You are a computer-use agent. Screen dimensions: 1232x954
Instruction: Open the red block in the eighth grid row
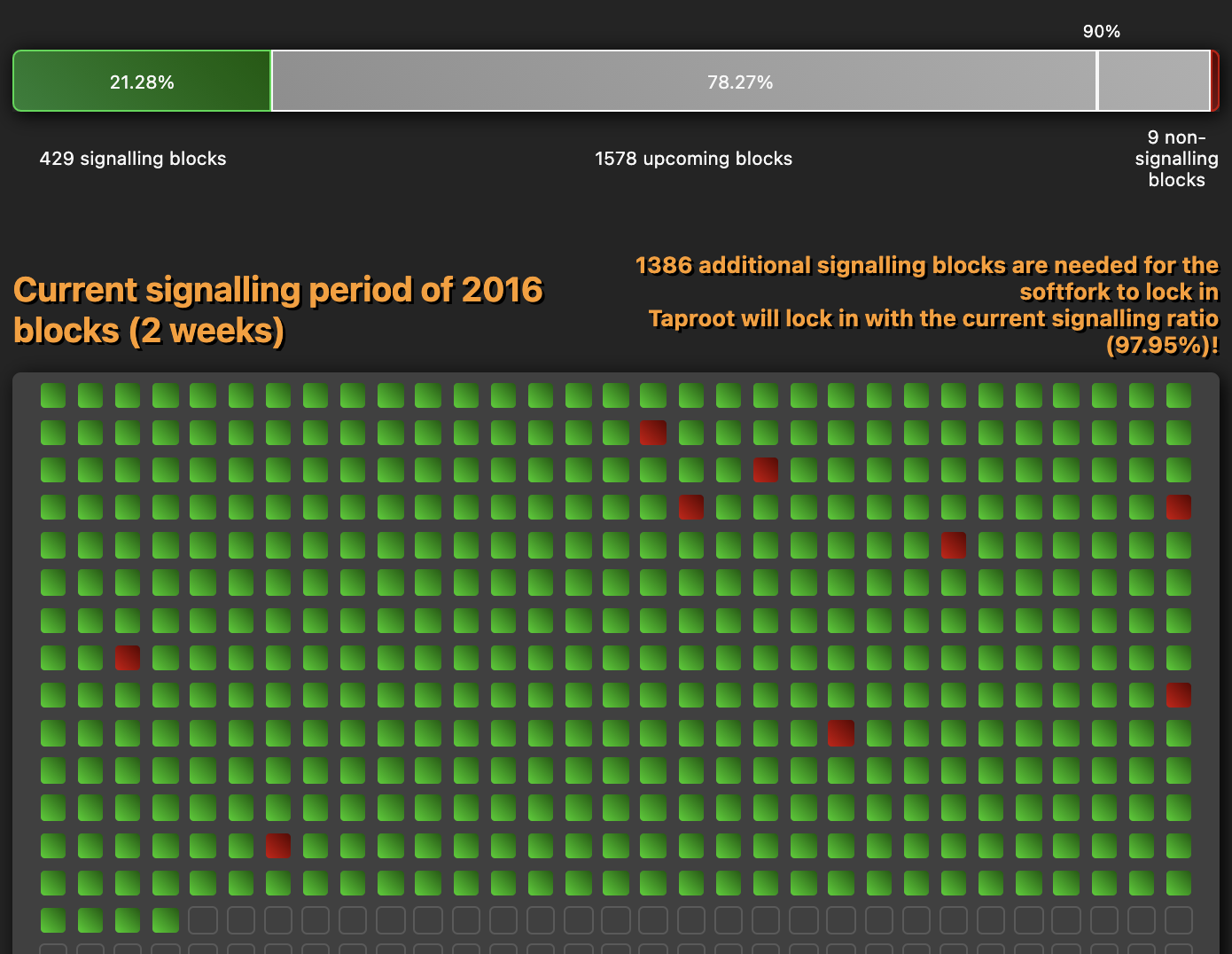[x=128, y=658]
